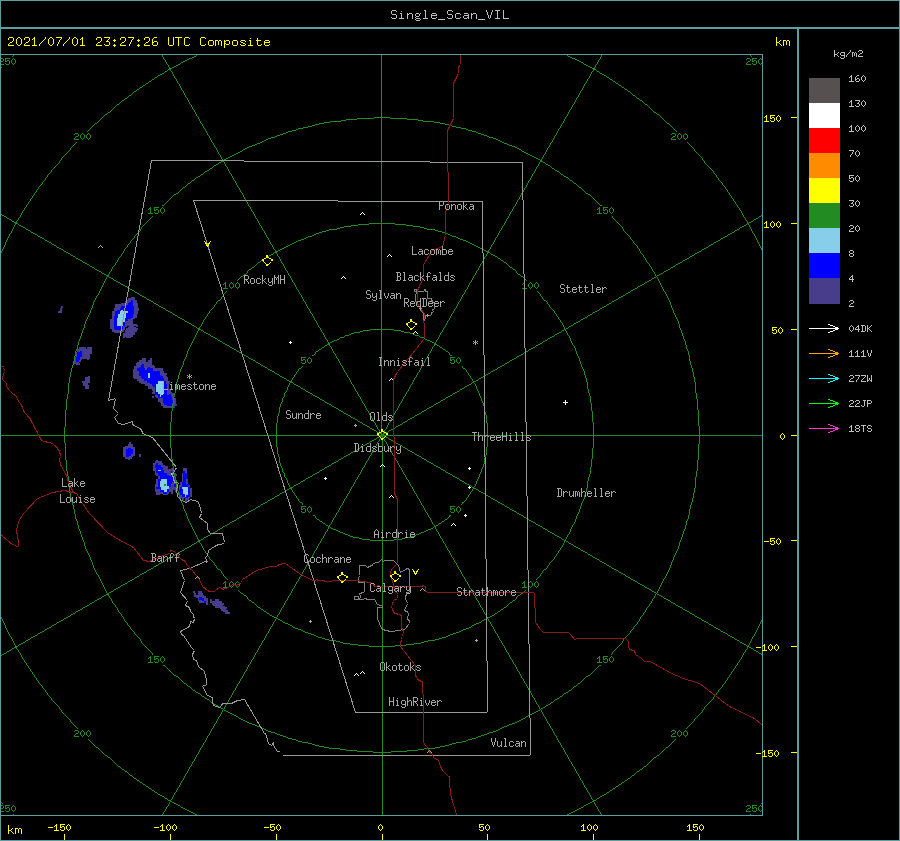Click the Strathmore town label
The width and height of the screenshot is (900, 841).
tap(486, 592)
